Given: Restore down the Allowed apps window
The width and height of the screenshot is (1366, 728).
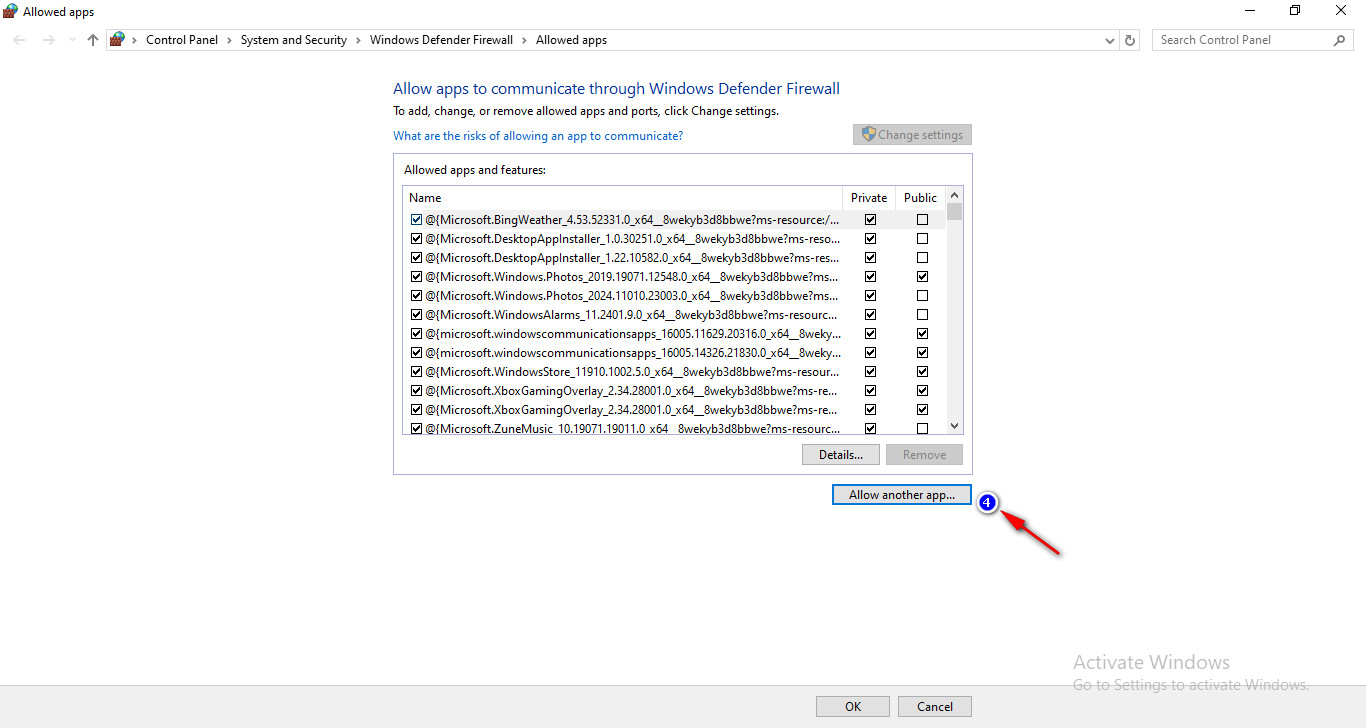Looking at the screenshot, I should coord(1295,10).
